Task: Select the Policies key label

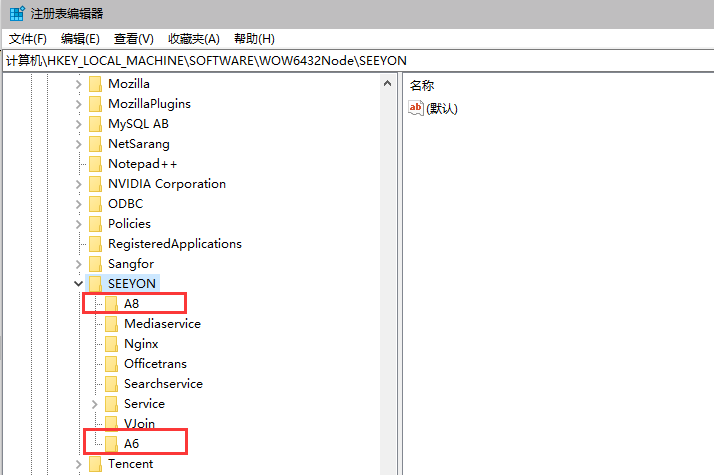Action: pos(129,224)
